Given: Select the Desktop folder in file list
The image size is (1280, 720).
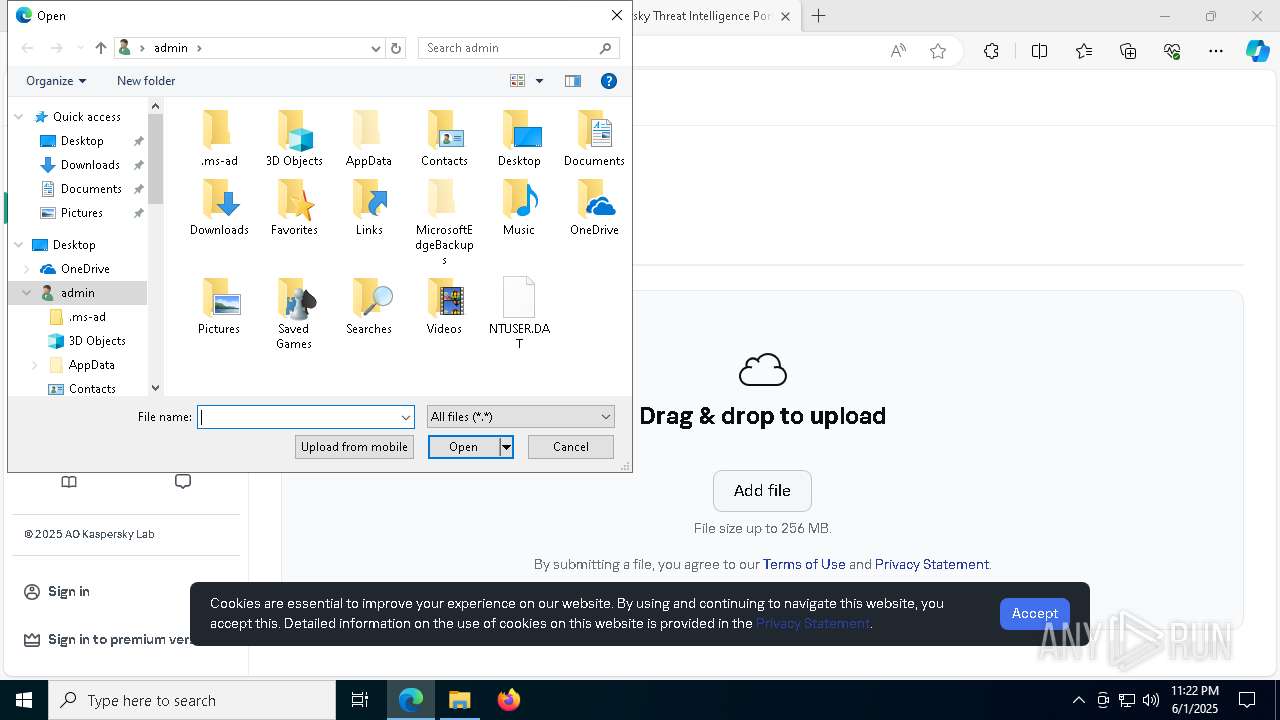Looking at the screenshot, I should [519, 138].
